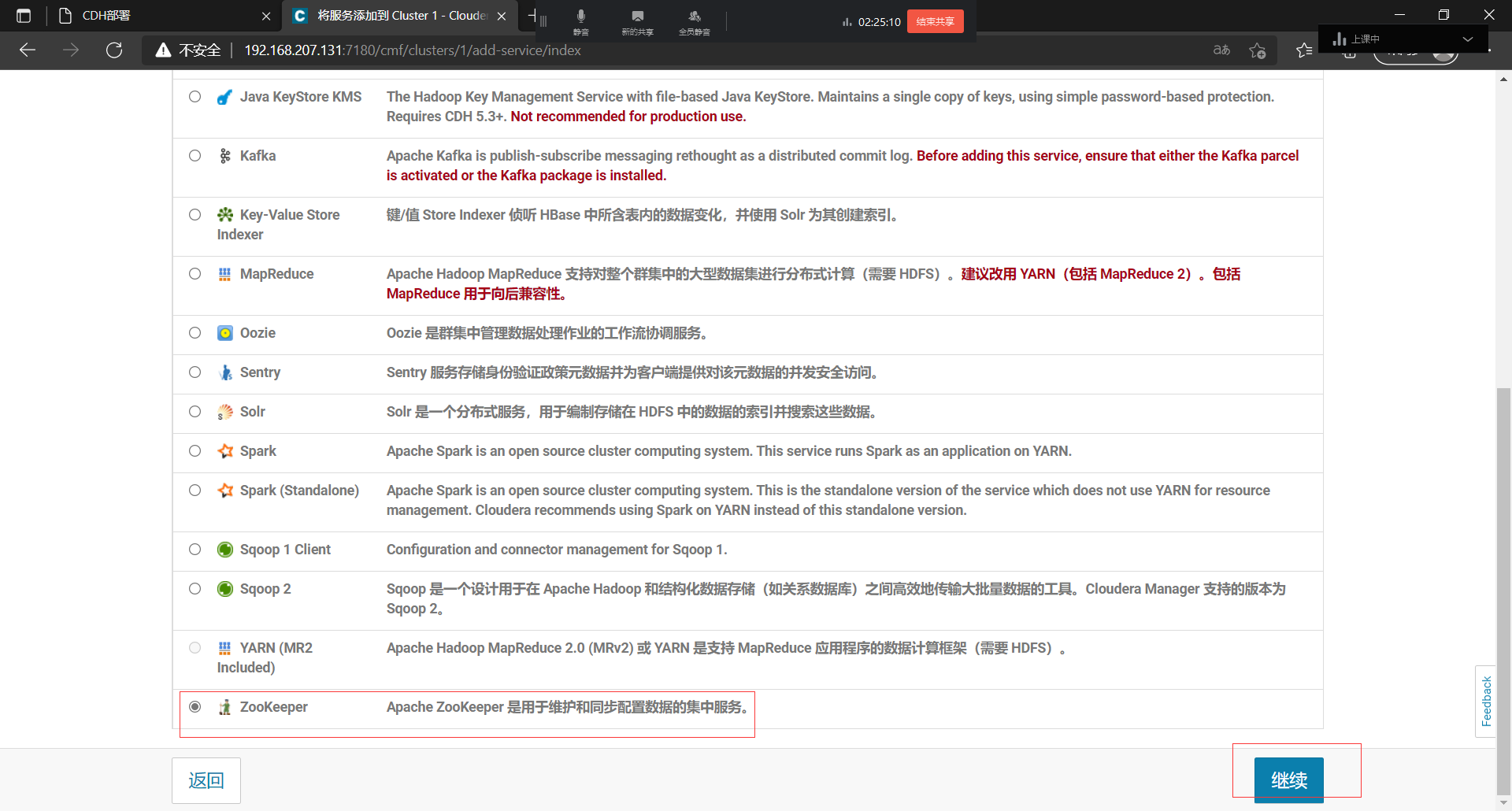Choose the Key-Value Store Indexer radio button
Viewport: 1512px width, 811px height.
pyautogui.click(x=195, y=215)
